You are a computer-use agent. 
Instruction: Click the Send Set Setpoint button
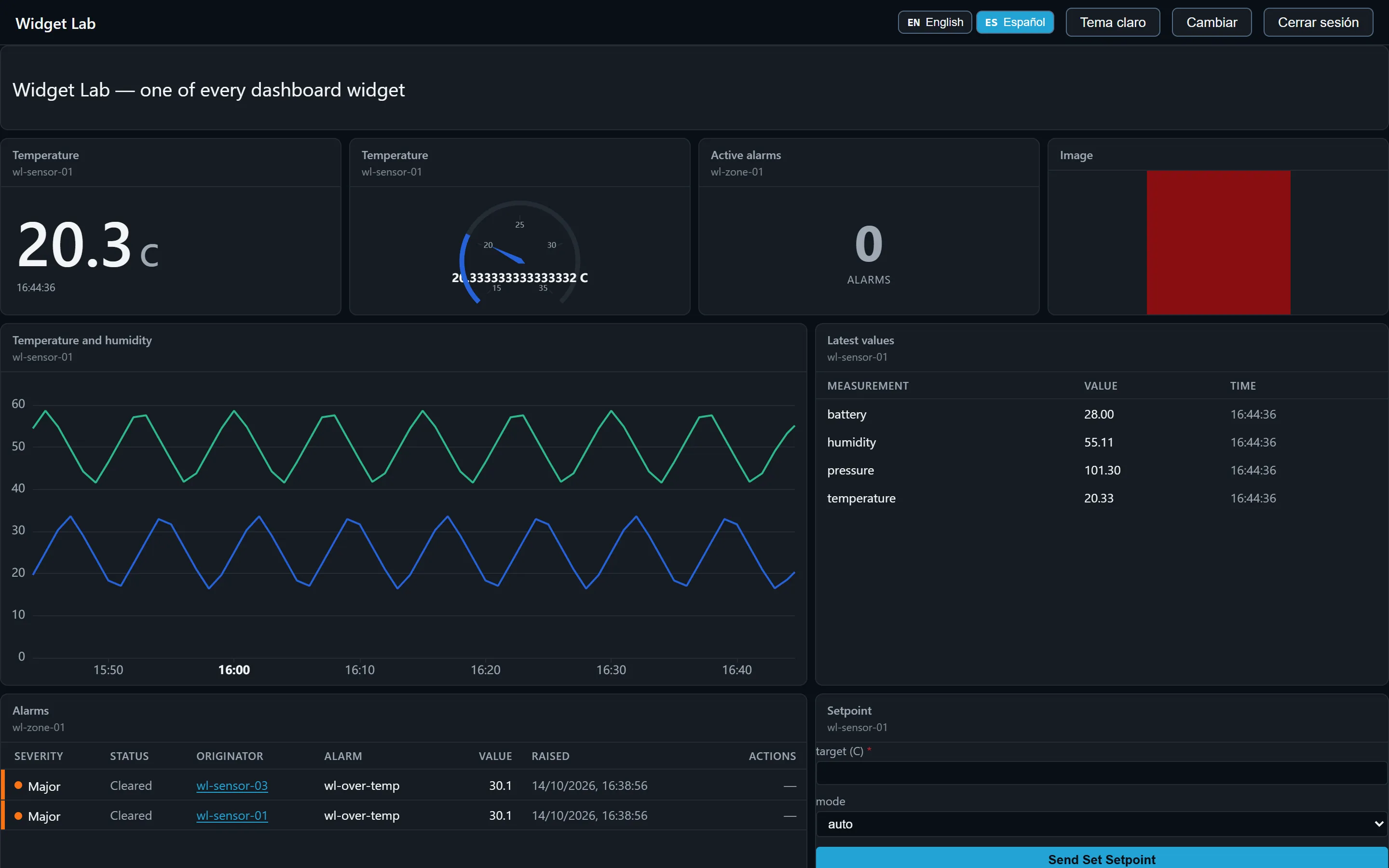tap(1102, 858)
